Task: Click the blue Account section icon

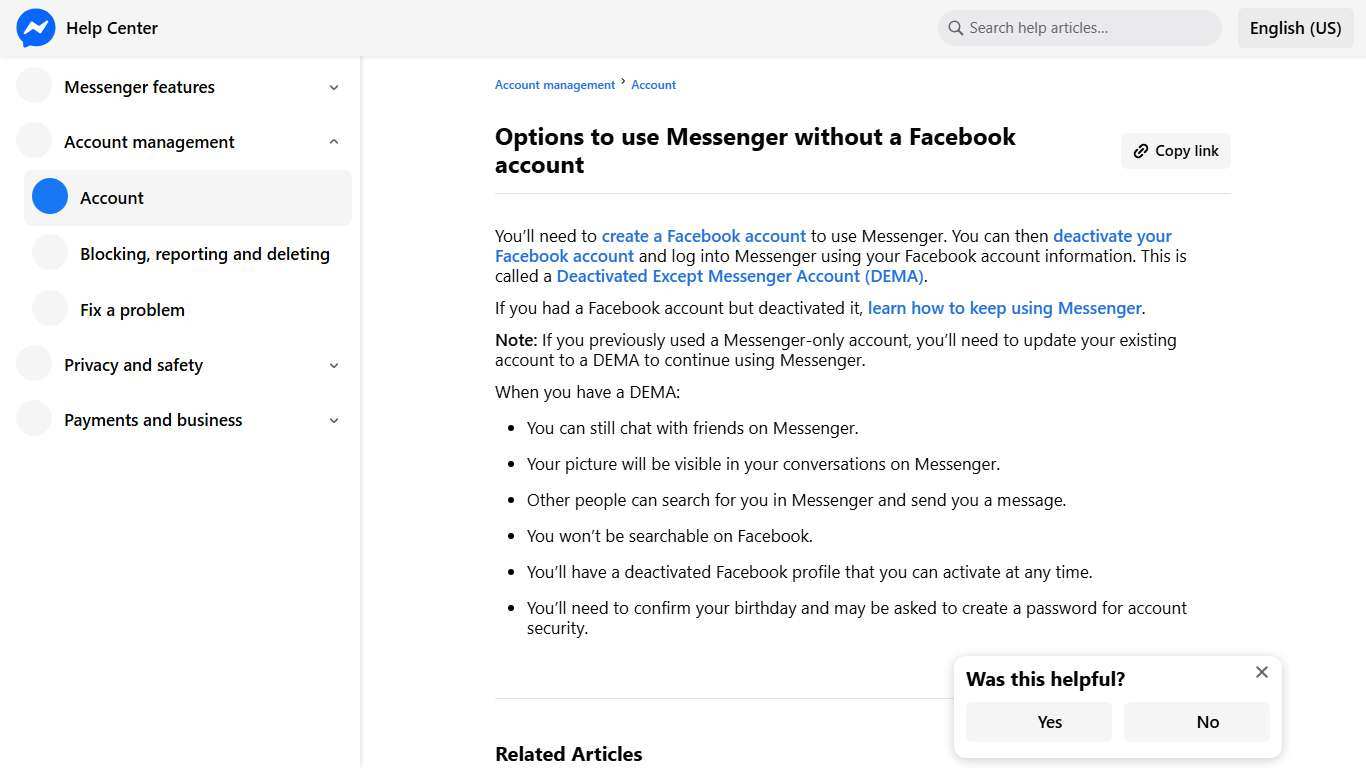Action: pyautogui.click(x=49, y=197)
